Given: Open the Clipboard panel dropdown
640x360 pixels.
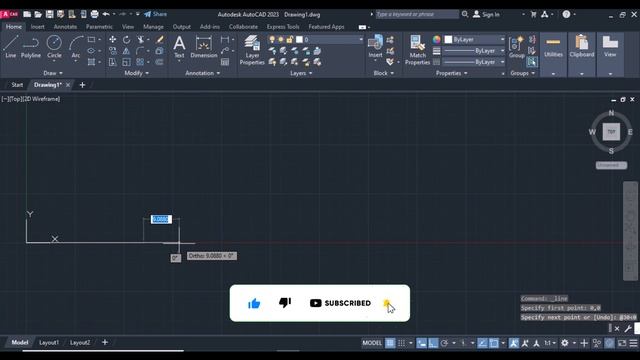Looking at the screenshot, I should pos(582,74).
